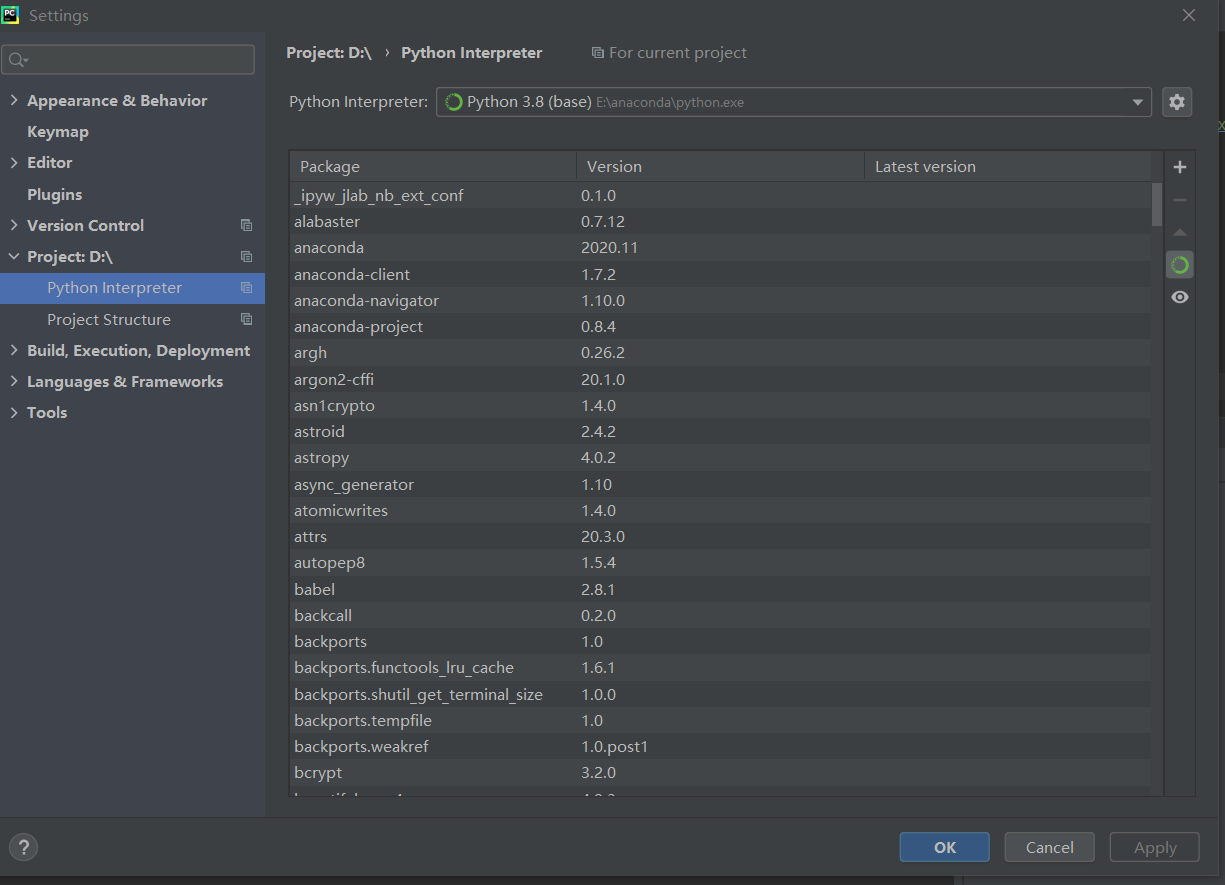Expand the Editor section
1225x885 pixels.
[14, 162]
